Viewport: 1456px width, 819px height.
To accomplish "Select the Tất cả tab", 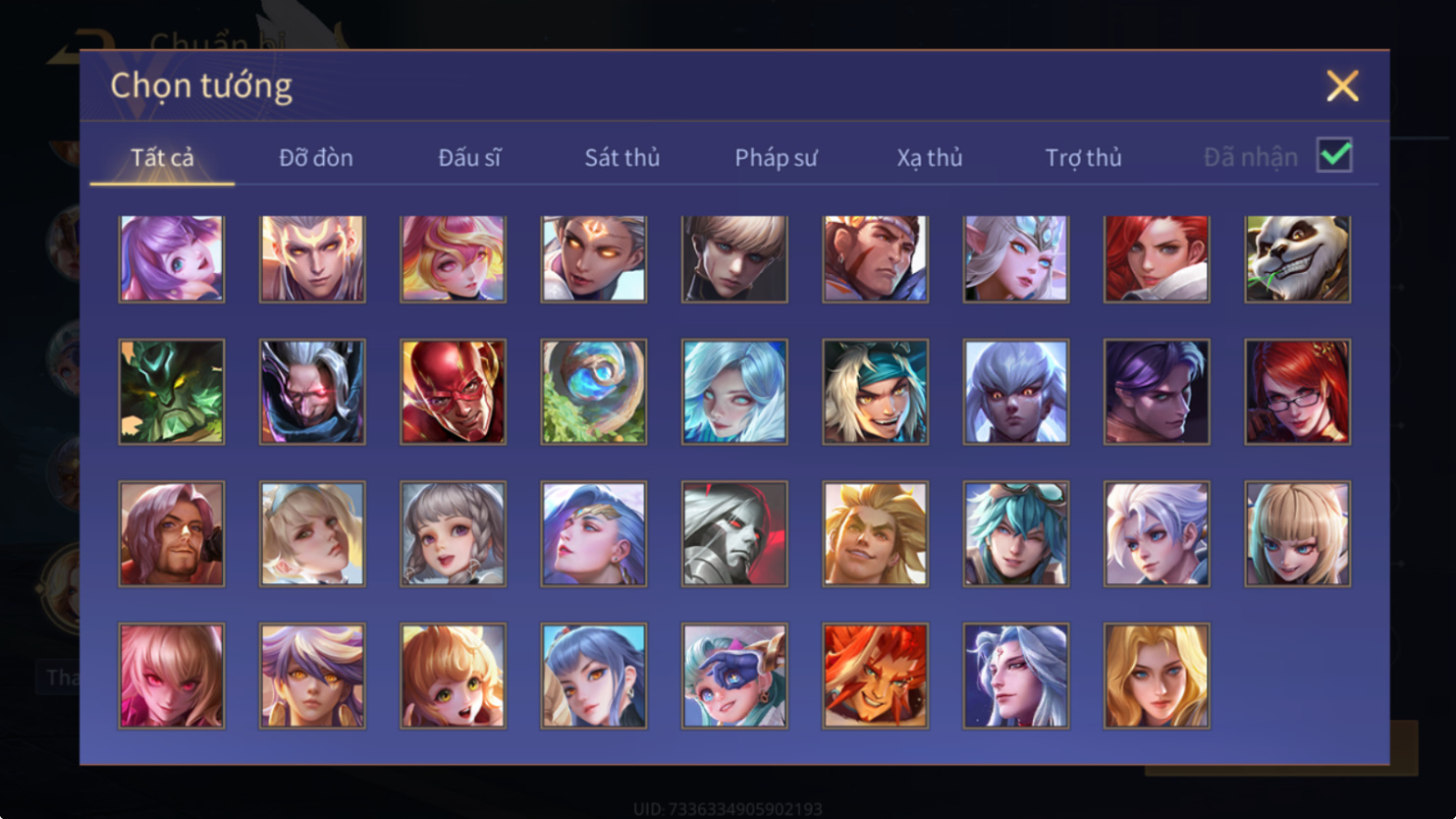I will 163,157.
